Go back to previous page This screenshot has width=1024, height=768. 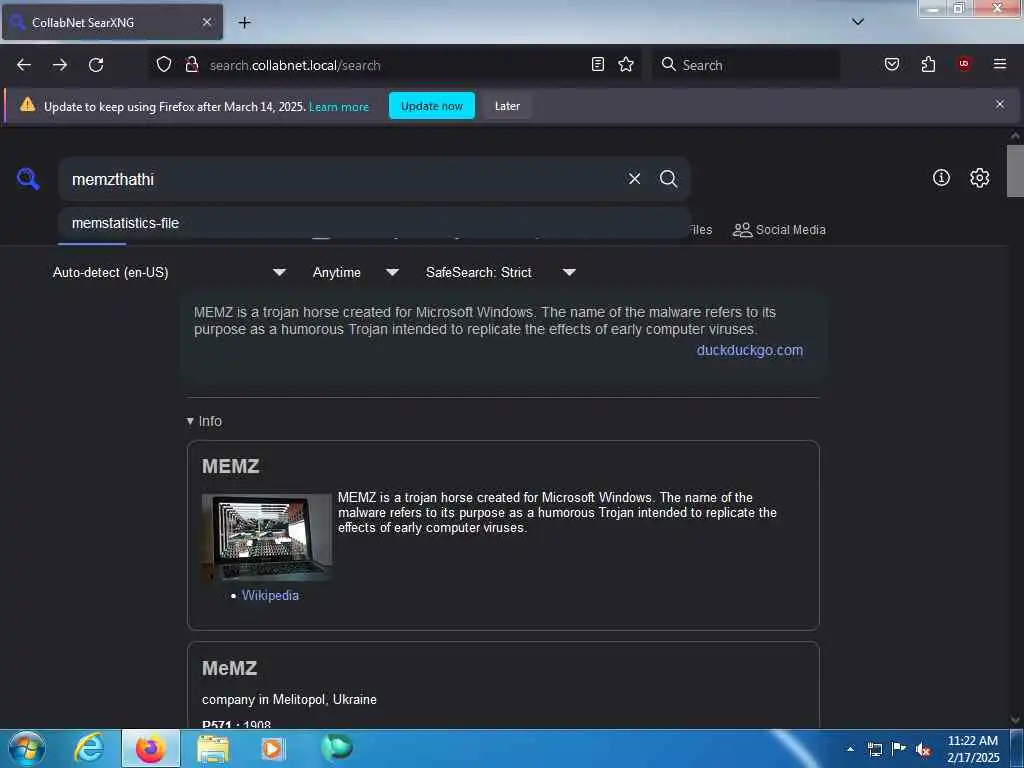tap(24, 65)
